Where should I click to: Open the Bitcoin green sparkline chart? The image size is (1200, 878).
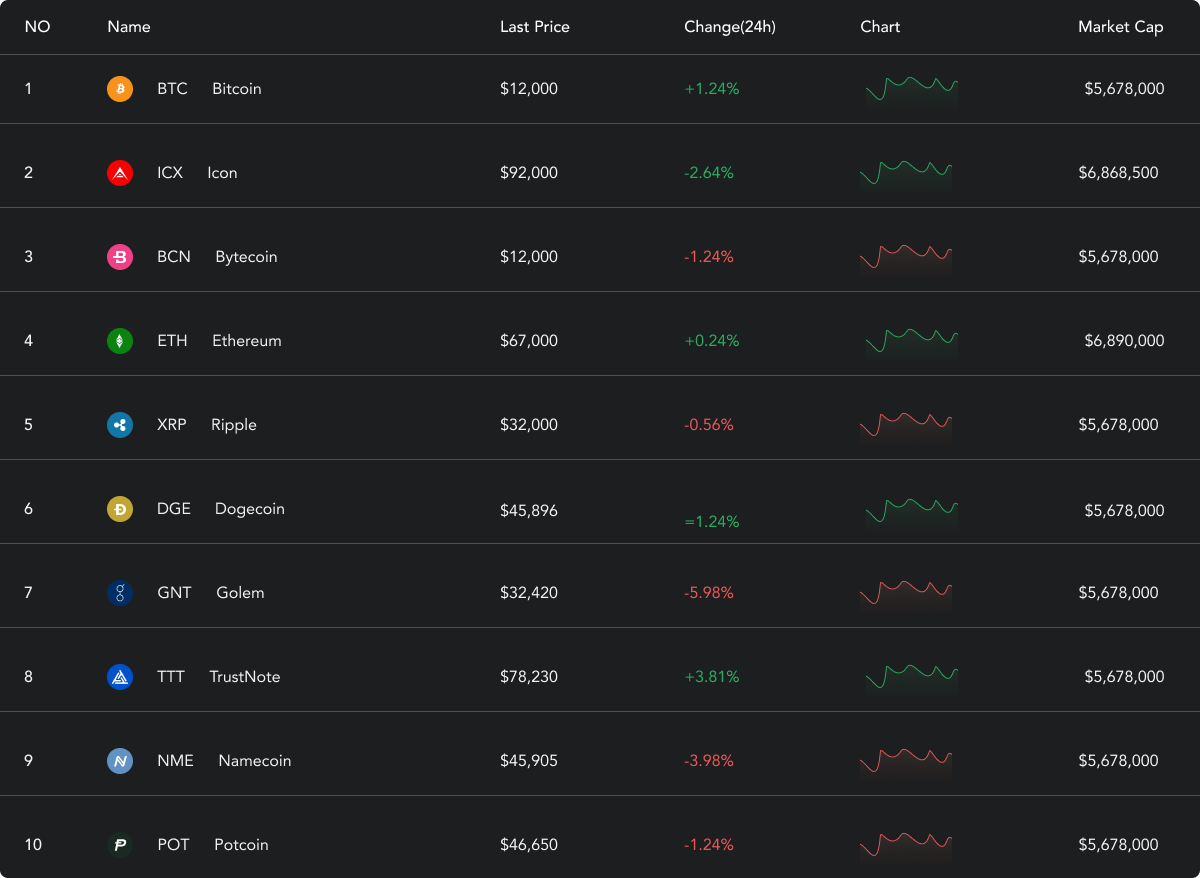click(911, 89)
